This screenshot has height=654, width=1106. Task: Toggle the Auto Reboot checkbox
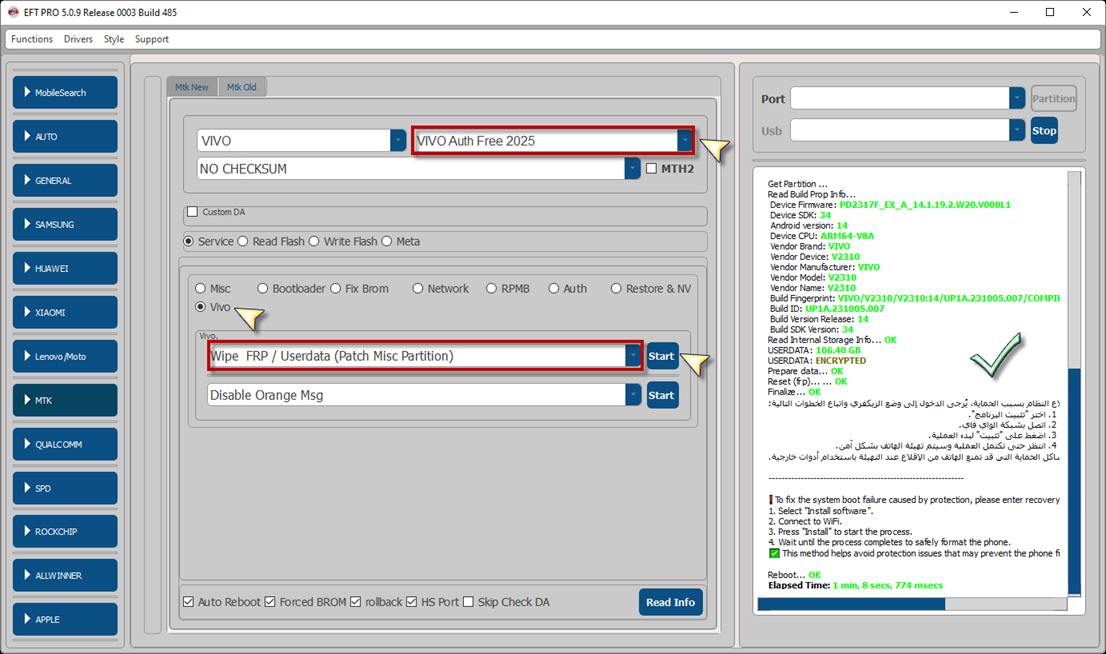(x=188, y=602)
